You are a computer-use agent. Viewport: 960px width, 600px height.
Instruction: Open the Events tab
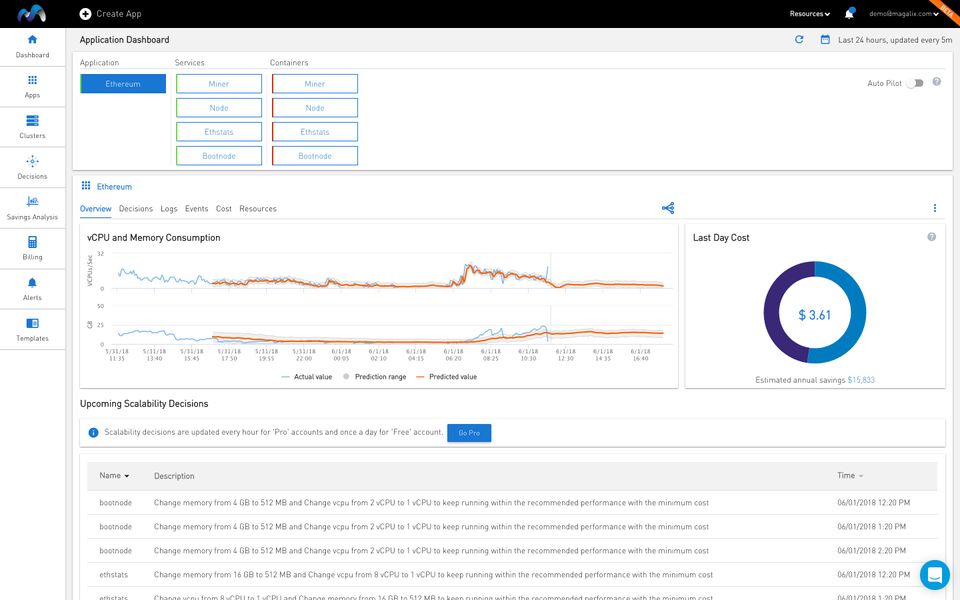[x=197, y=209]
